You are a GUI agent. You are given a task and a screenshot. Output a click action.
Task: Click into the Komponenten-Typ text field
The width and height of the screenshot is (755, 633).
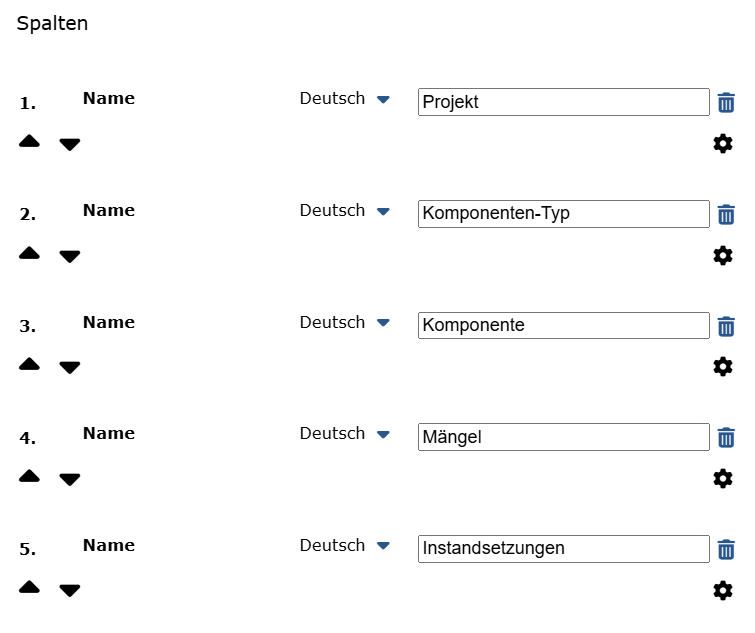[x=564, y=214]
